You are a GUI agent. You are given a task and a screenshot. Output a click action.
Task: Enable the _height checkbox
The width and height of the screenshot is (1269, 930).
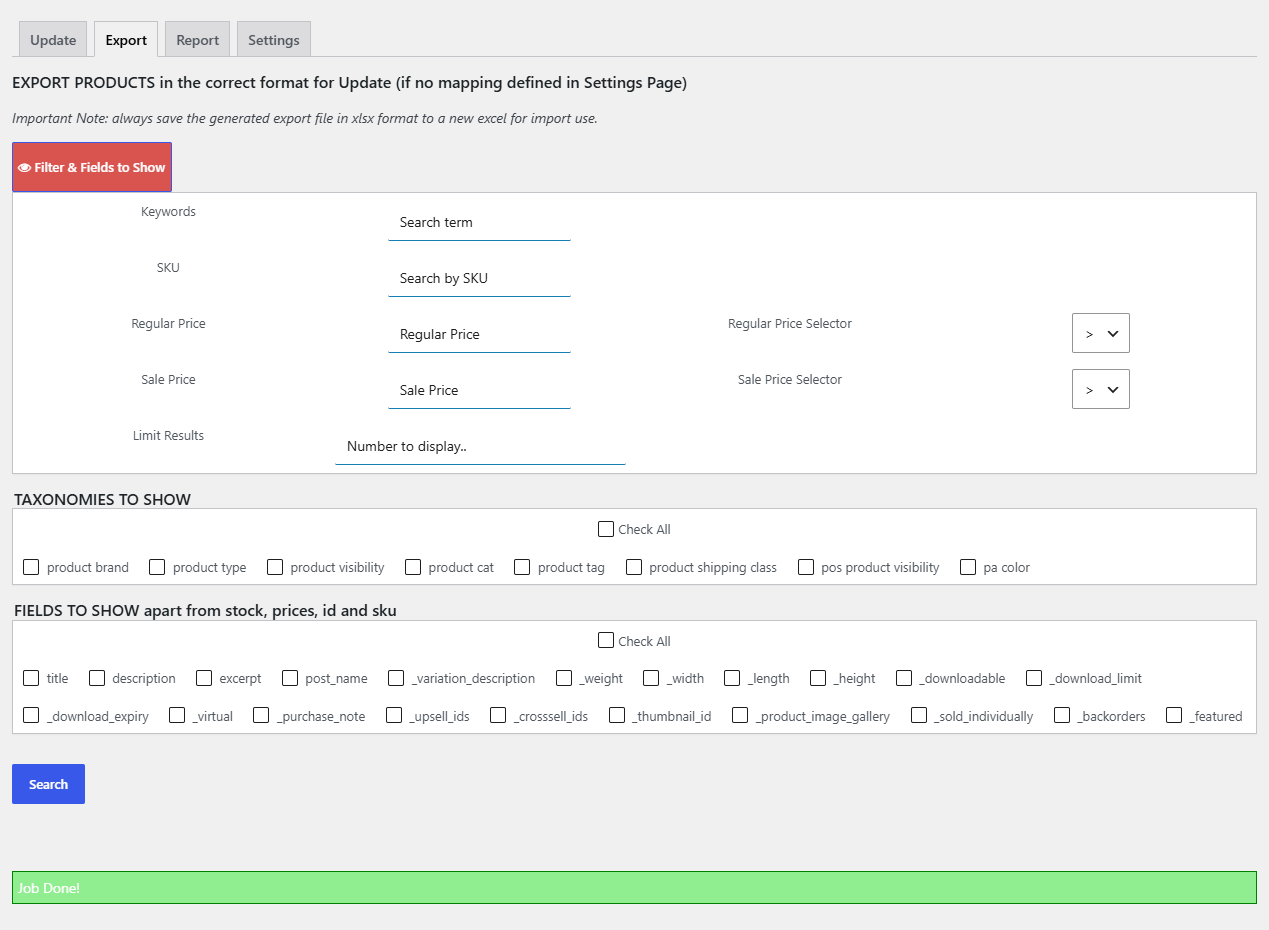click(x=818, y=678)
